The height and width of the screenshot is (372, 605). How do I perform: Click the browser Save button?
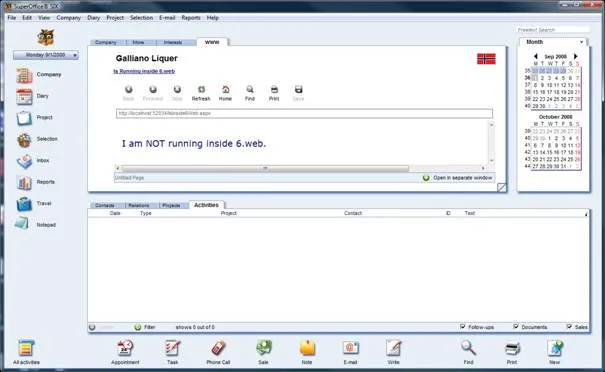pyautogui.click(x=298, y=93)
